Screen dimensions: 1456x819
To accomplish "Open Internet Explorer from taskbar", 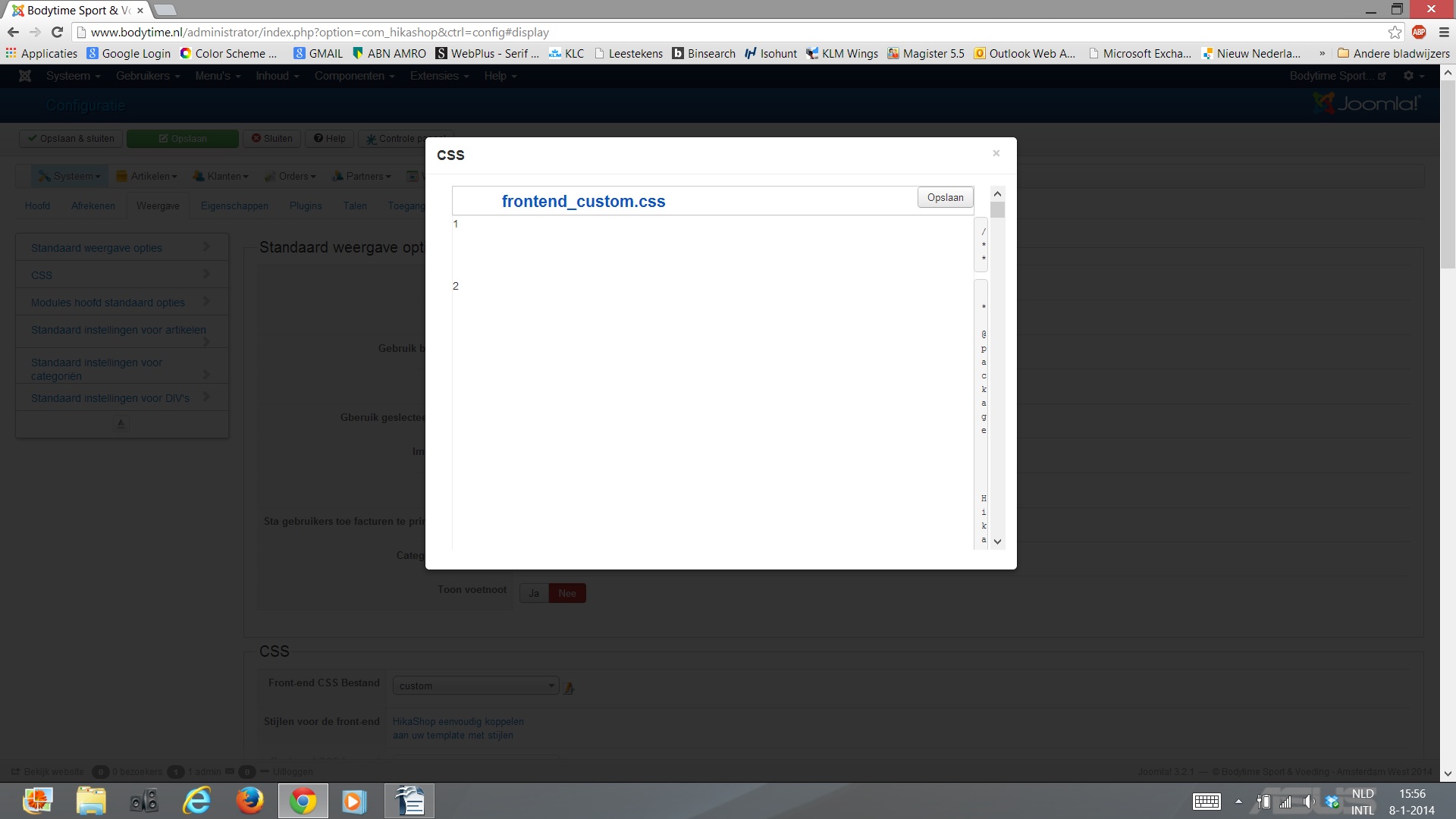I will (197, 801).
